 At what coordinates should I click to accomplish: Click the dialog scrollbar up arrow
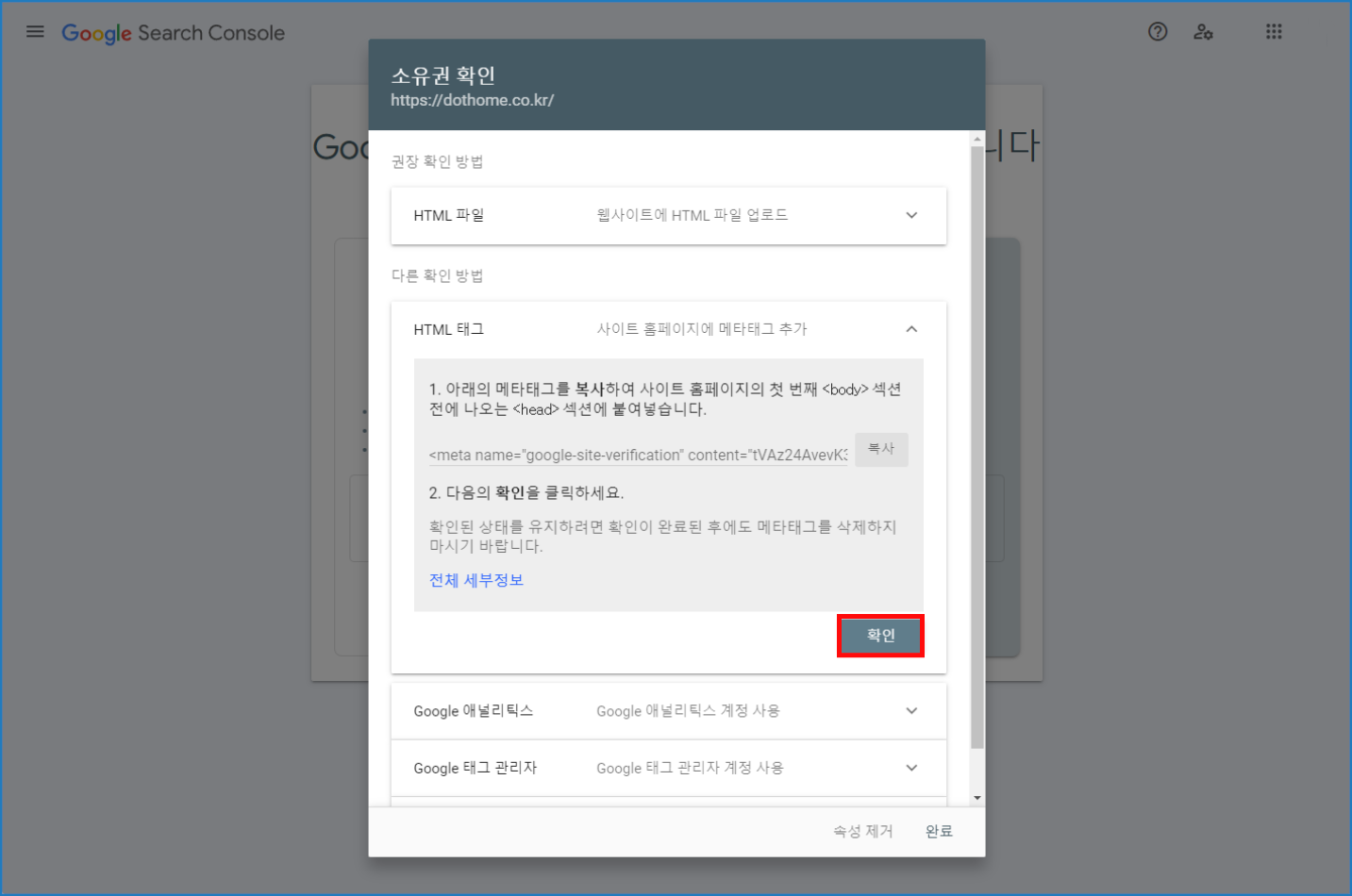(977, 140)
